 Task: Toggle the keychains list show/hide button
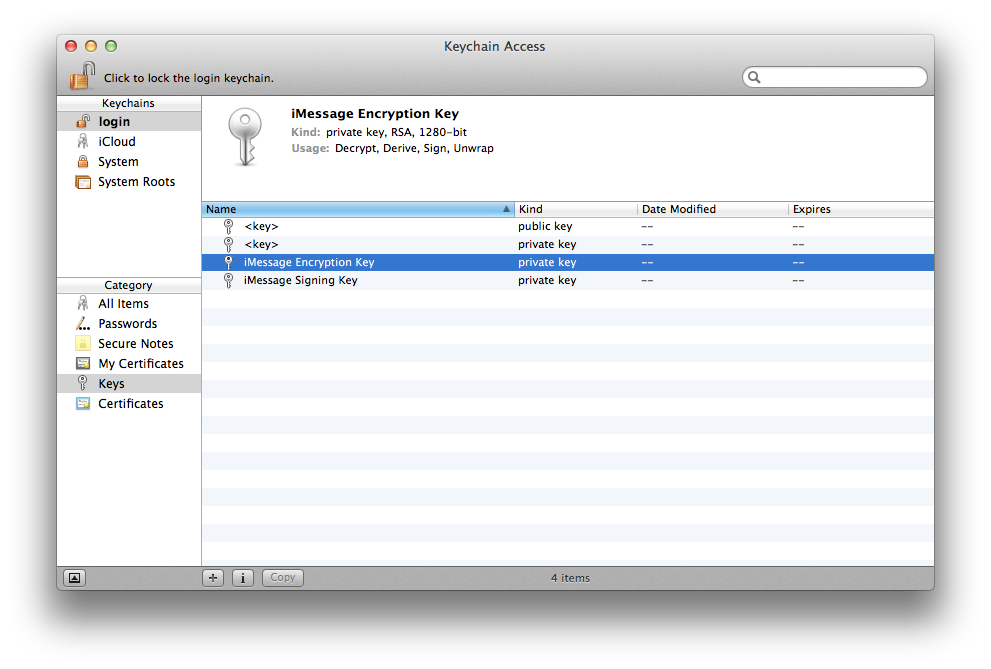click(x=75, y=578)
